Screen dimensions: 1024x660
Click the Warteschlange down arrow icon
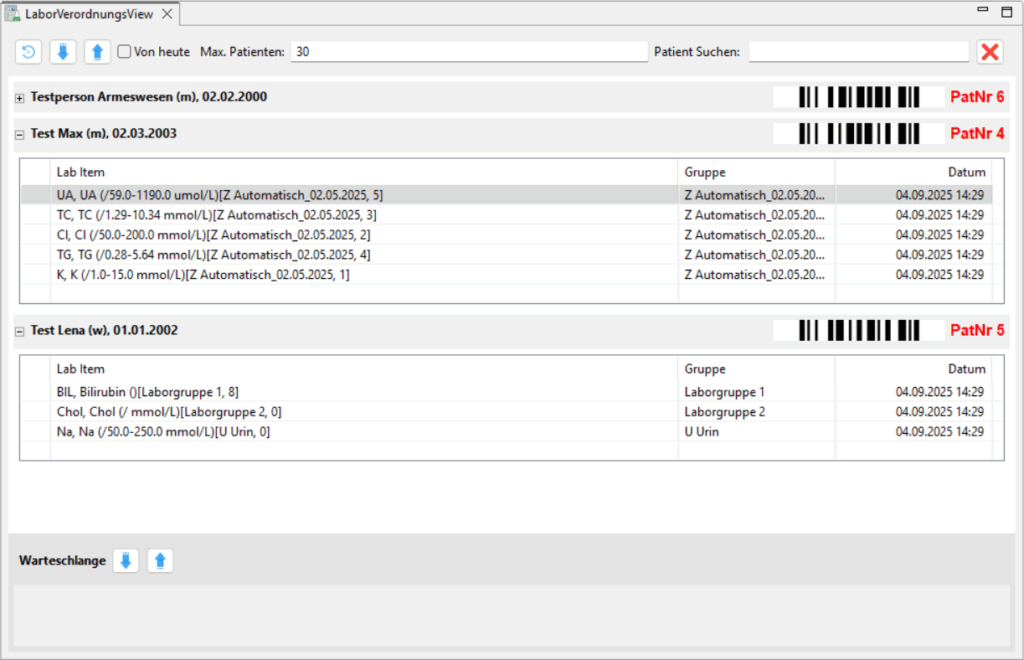tap(125, 561)
